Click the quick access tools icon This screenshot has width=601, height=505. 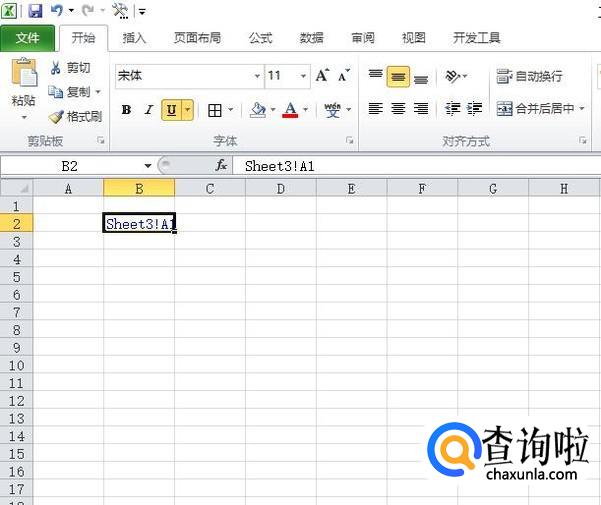(120, 11)
